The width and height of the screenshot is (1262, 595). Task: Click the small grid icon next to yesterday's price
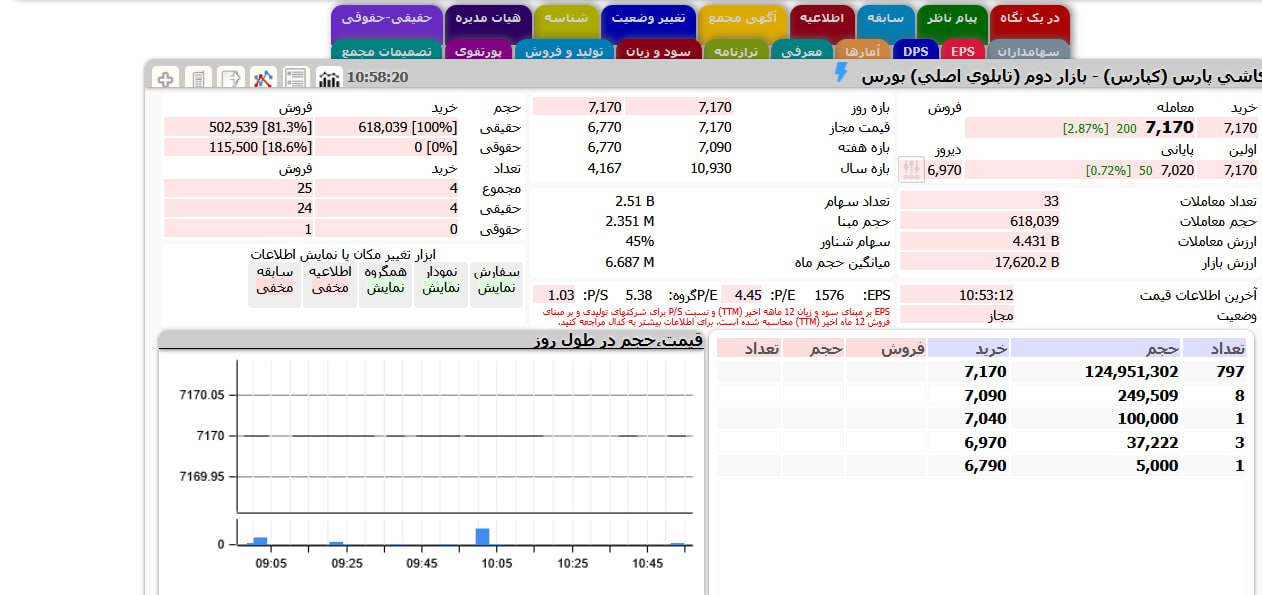[x=910, y=168]
